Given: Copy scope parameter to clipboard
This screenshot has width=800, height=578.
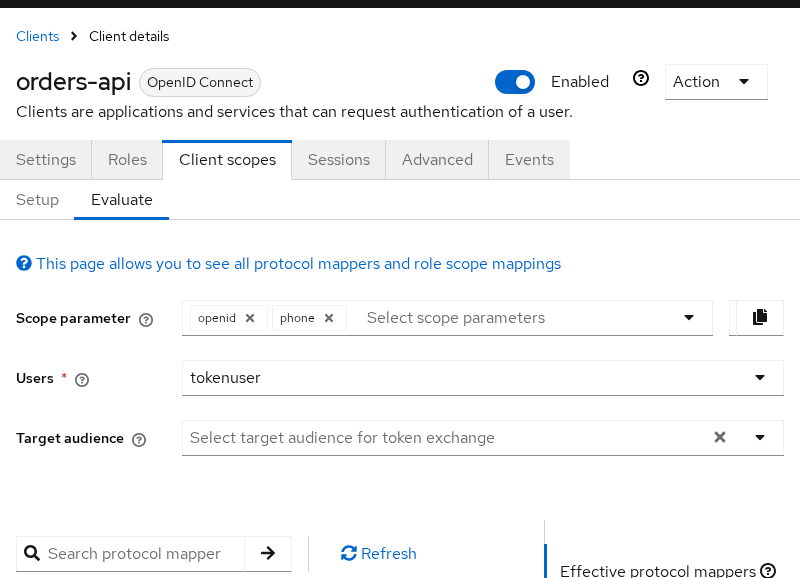Looking at the screenshot, I should point(759,317).
